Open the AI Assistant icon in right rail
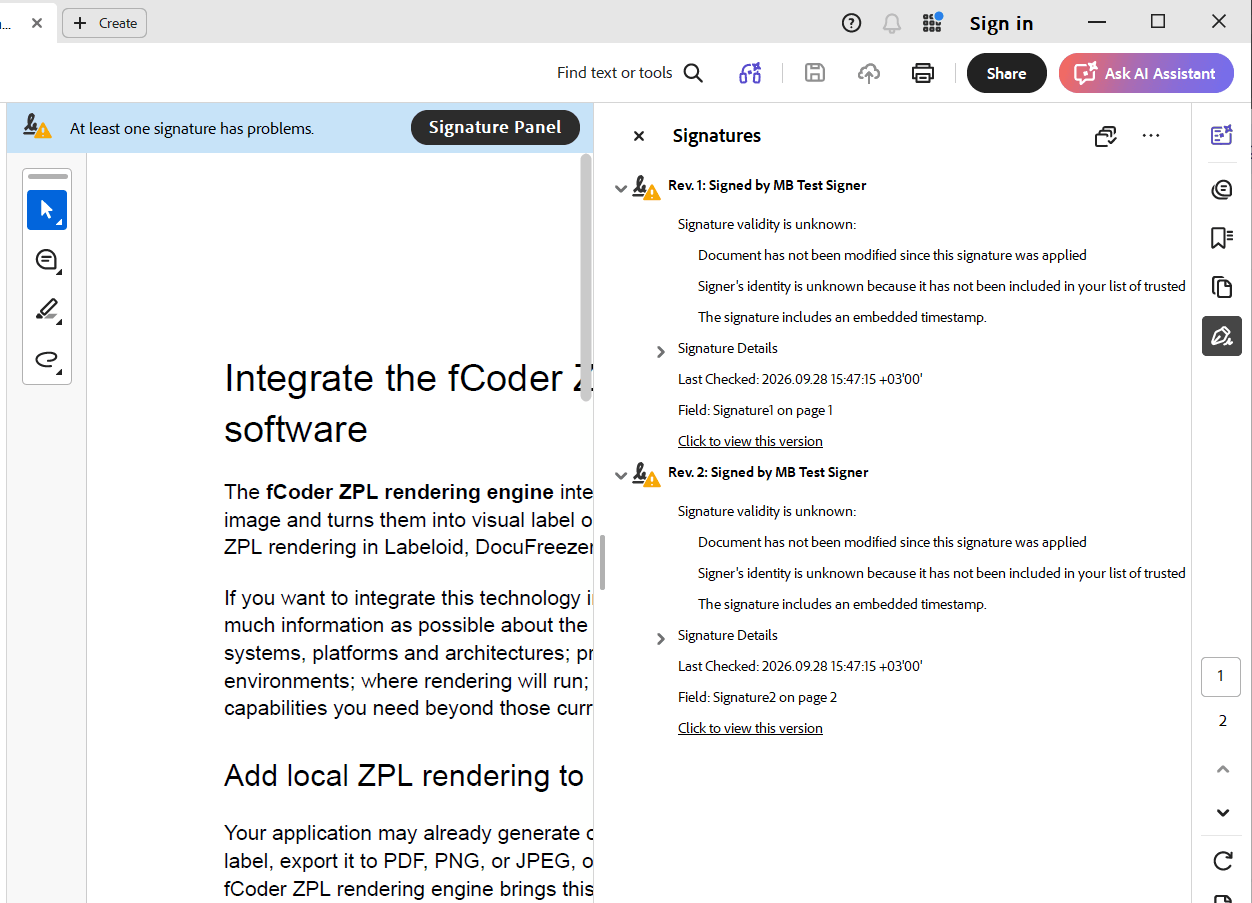Screen dimensions: 1252x903 1221,136
